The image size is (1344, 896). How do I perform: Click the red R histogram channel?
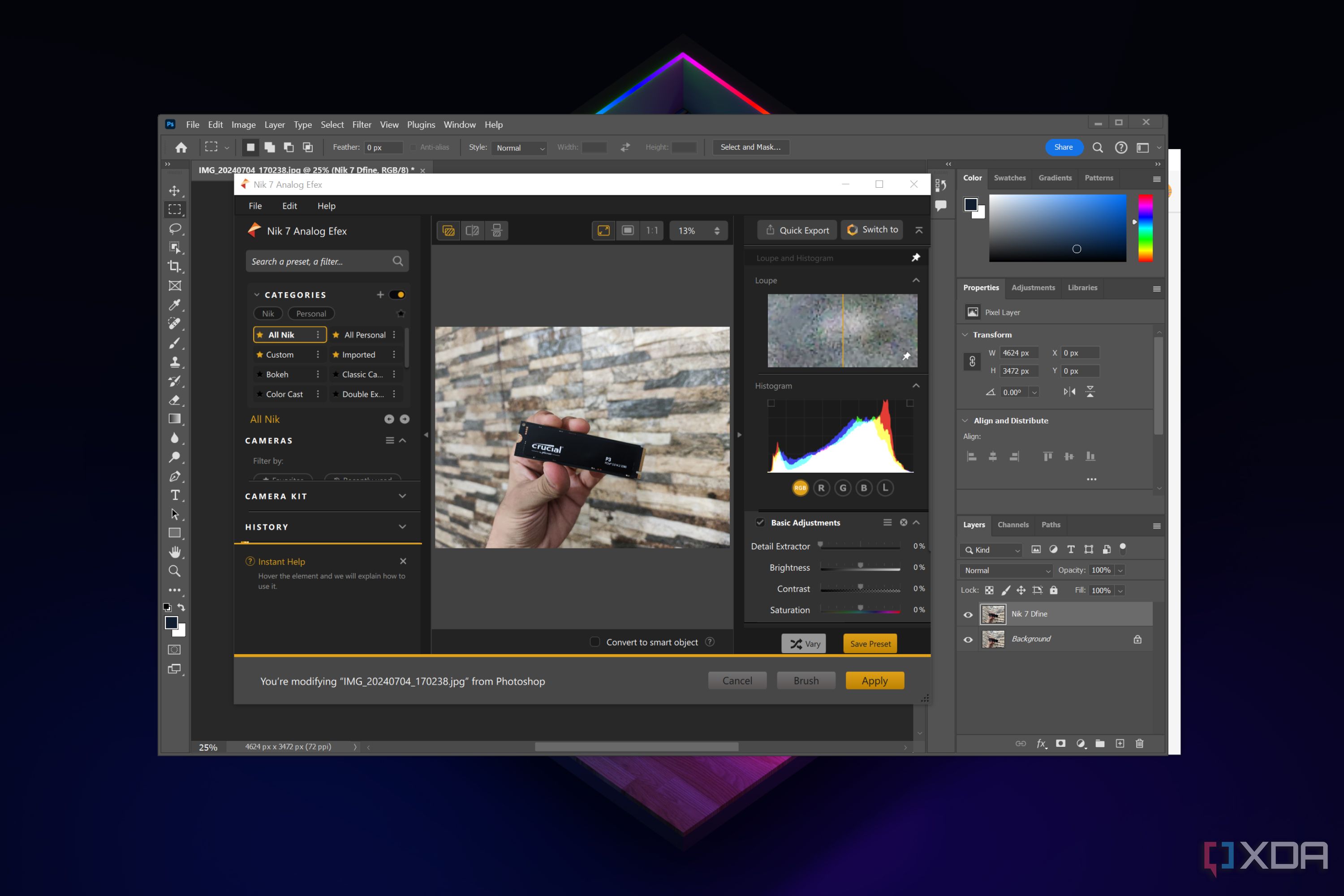821,487
